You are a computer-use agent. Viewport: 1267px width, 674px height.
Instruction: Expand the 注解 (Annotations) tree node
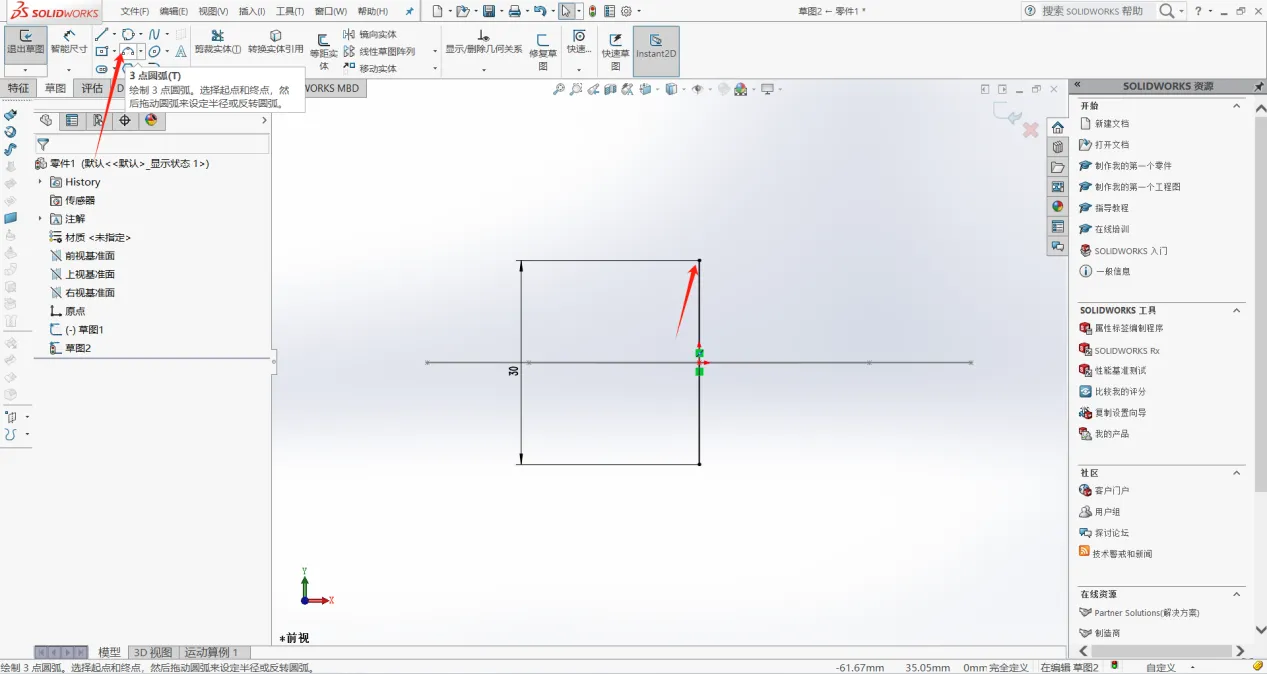click(x=41, y=219)
